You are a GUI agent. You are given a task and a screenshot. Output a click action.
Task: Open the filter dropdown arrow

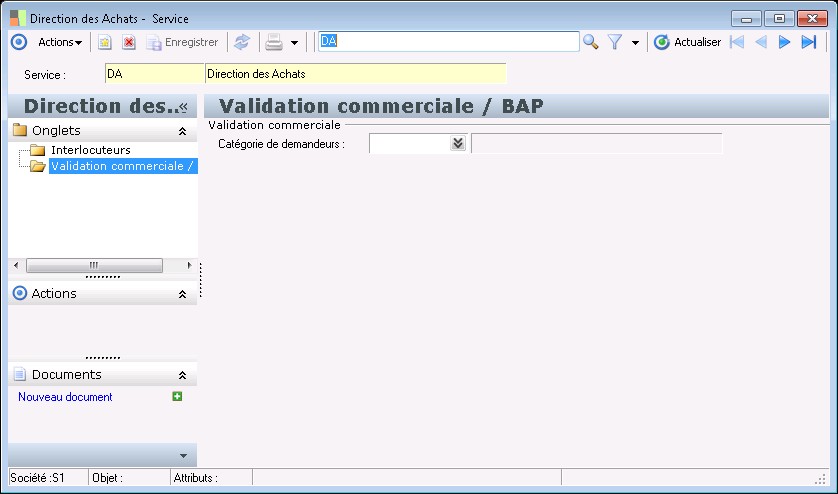click(x=635, y=43)
